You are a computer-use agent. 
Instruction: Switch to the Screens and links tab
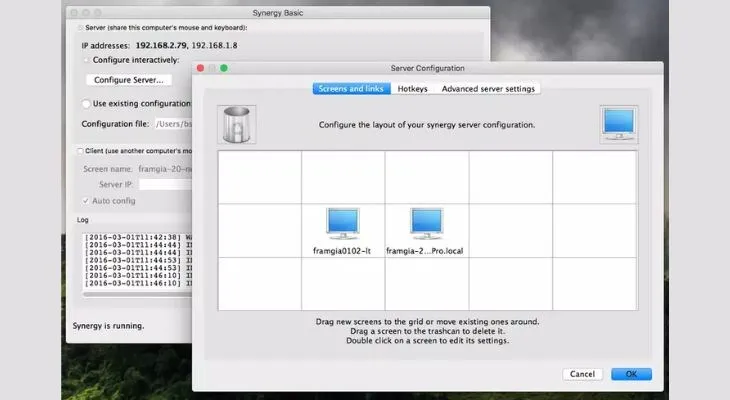coord(351,88)
